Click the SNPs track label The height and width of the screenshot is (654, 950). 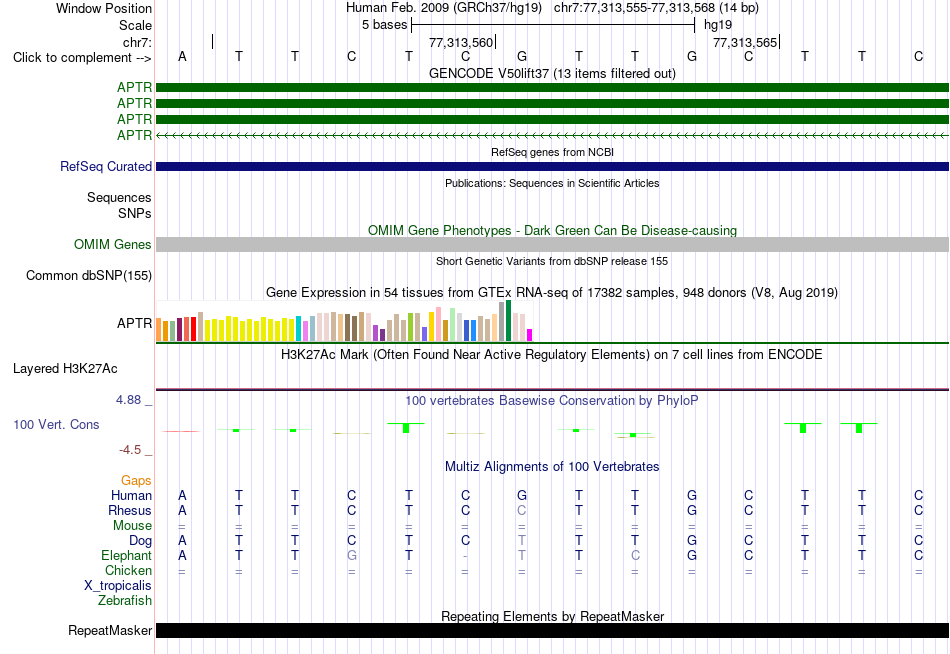coord(135,213)
